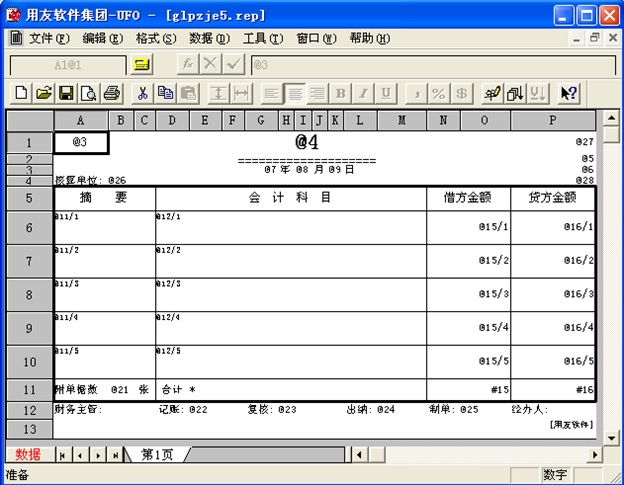Click the last page navigation arrow button

(115, 455)
